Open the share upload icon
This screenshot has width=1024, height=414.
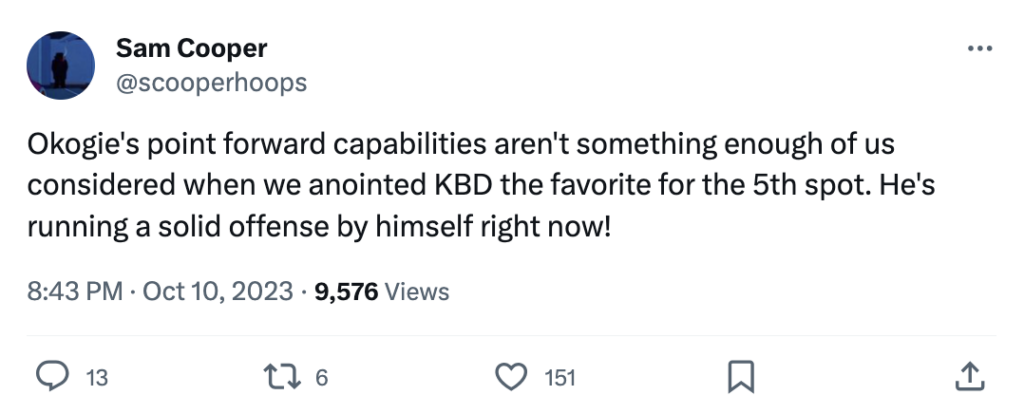[x=970, y=377]
